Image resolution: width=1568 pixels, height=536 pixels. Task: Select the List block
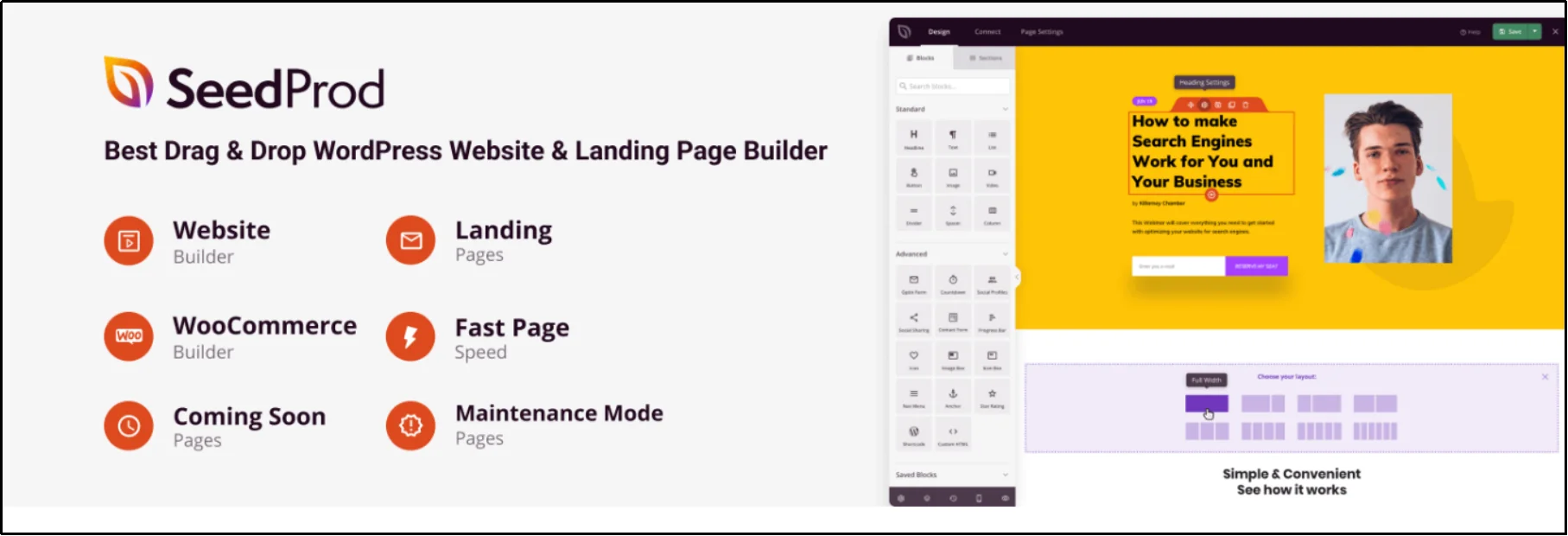(992, 138)
